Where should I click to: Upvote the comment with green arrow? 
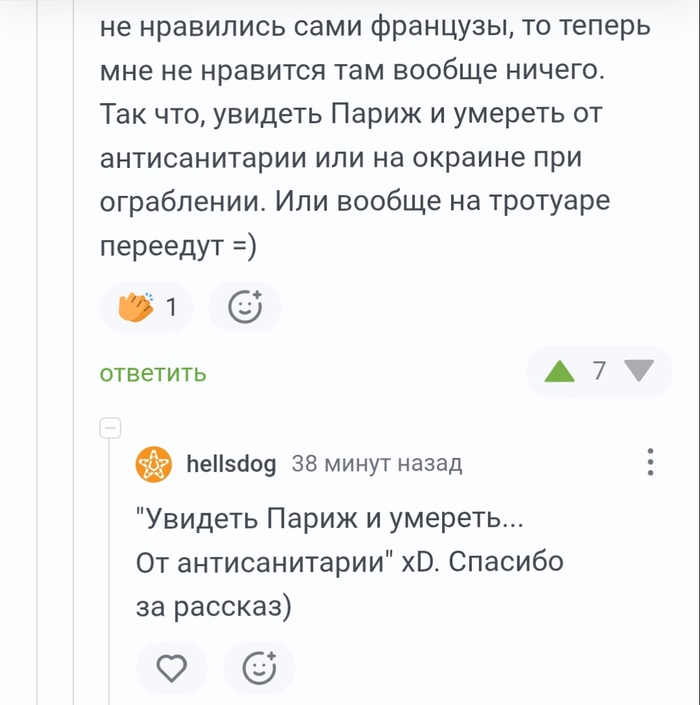(x=558, y=373)
